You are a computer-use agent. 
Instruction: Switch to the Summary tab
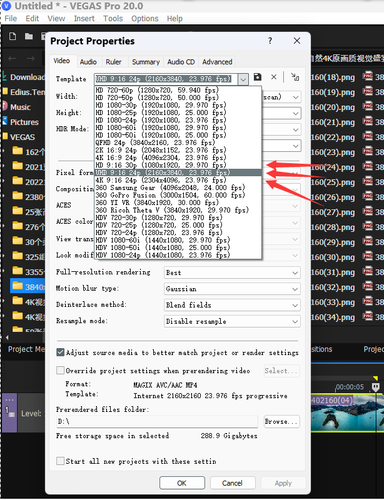[146, 62]
